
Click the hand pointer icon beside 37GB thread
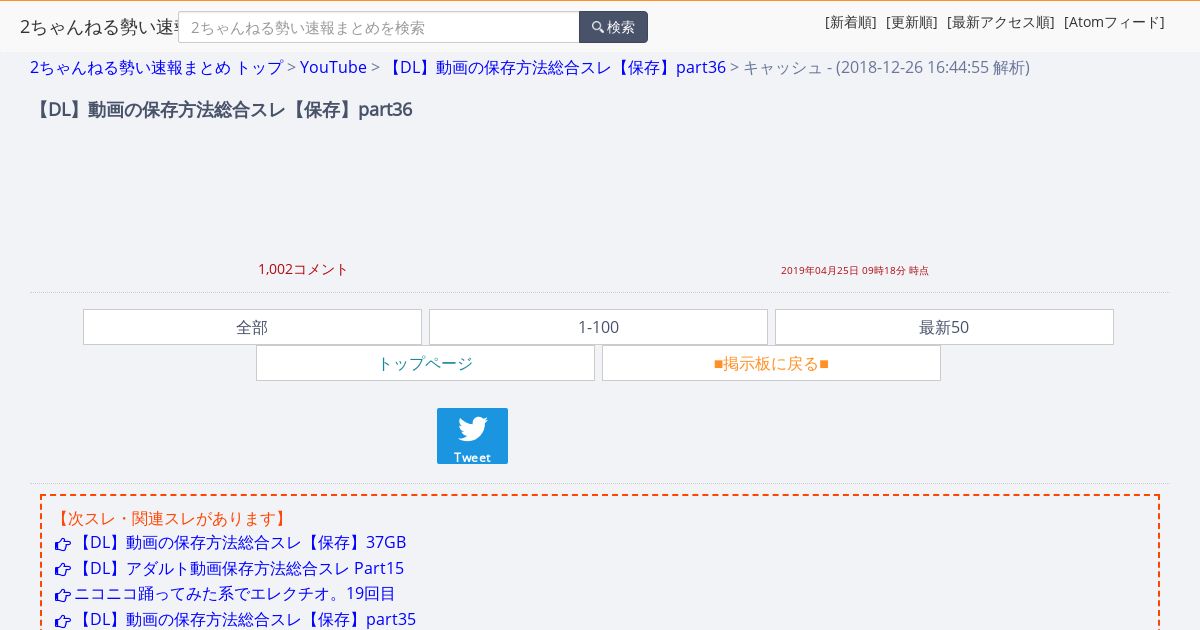pyautogui.click(x=63, y=544)
